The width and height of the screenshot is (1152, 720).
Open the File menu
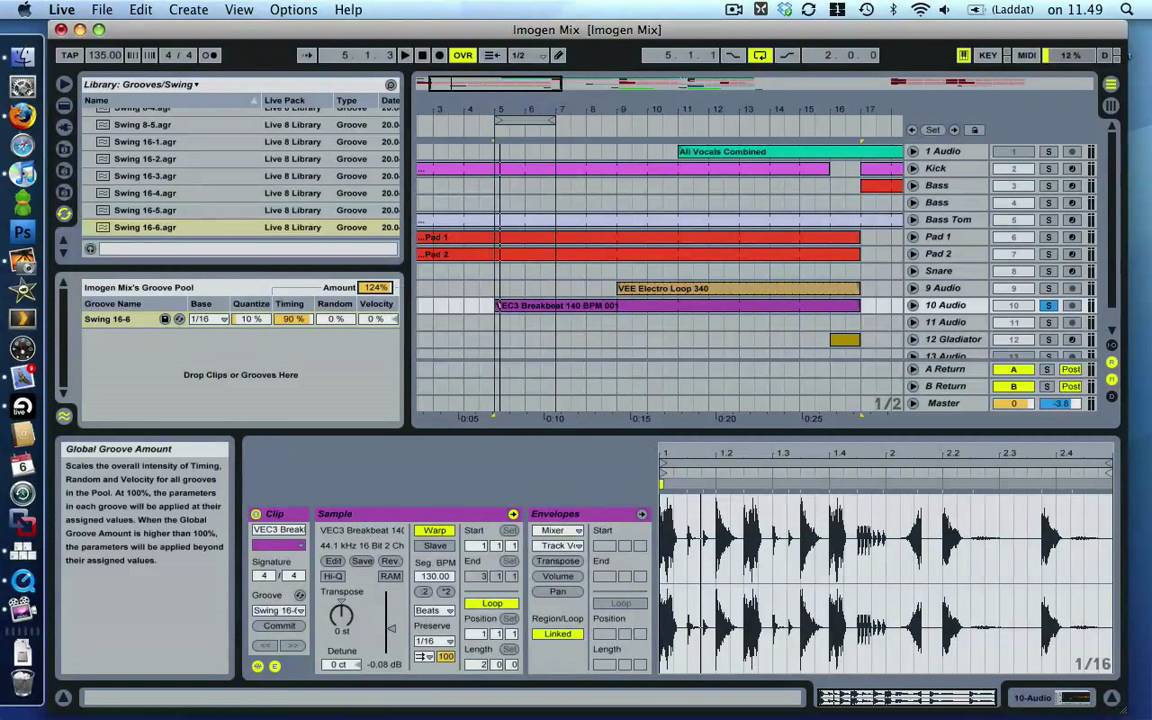102,10
